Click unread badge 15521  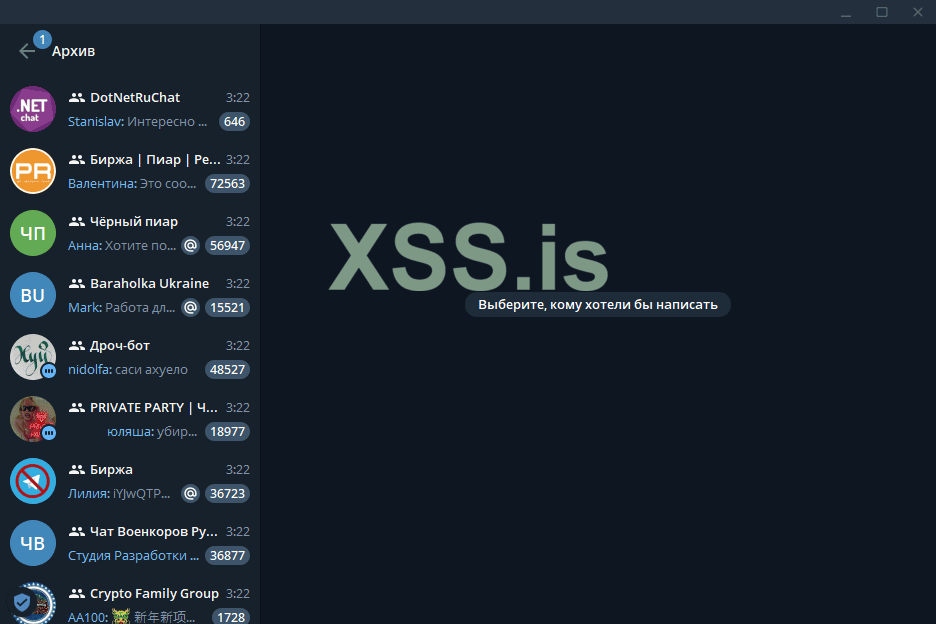coord(227,308)
